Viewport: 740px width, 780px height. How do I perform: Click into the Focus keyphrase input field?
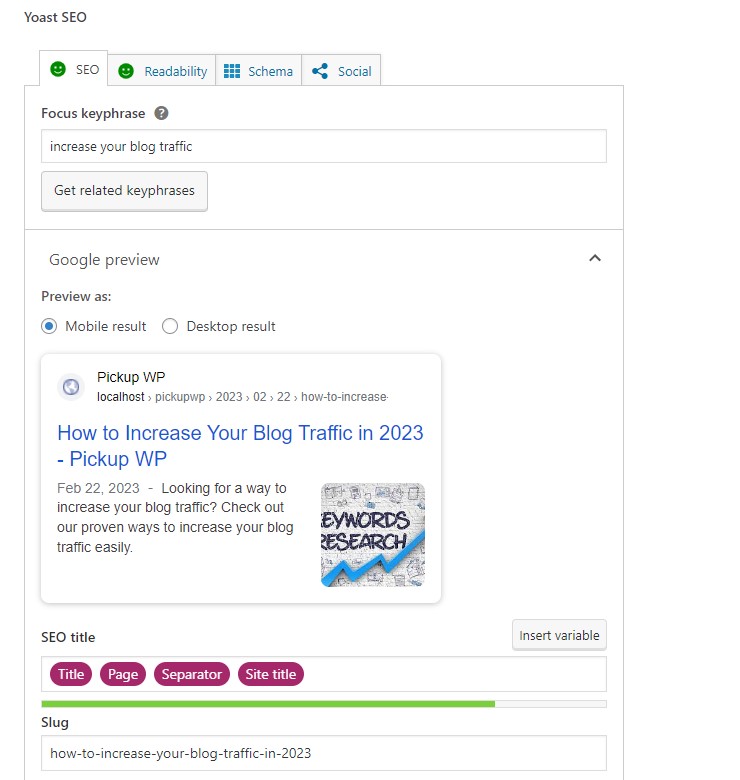pyautogui.click(x=323, y=146)
